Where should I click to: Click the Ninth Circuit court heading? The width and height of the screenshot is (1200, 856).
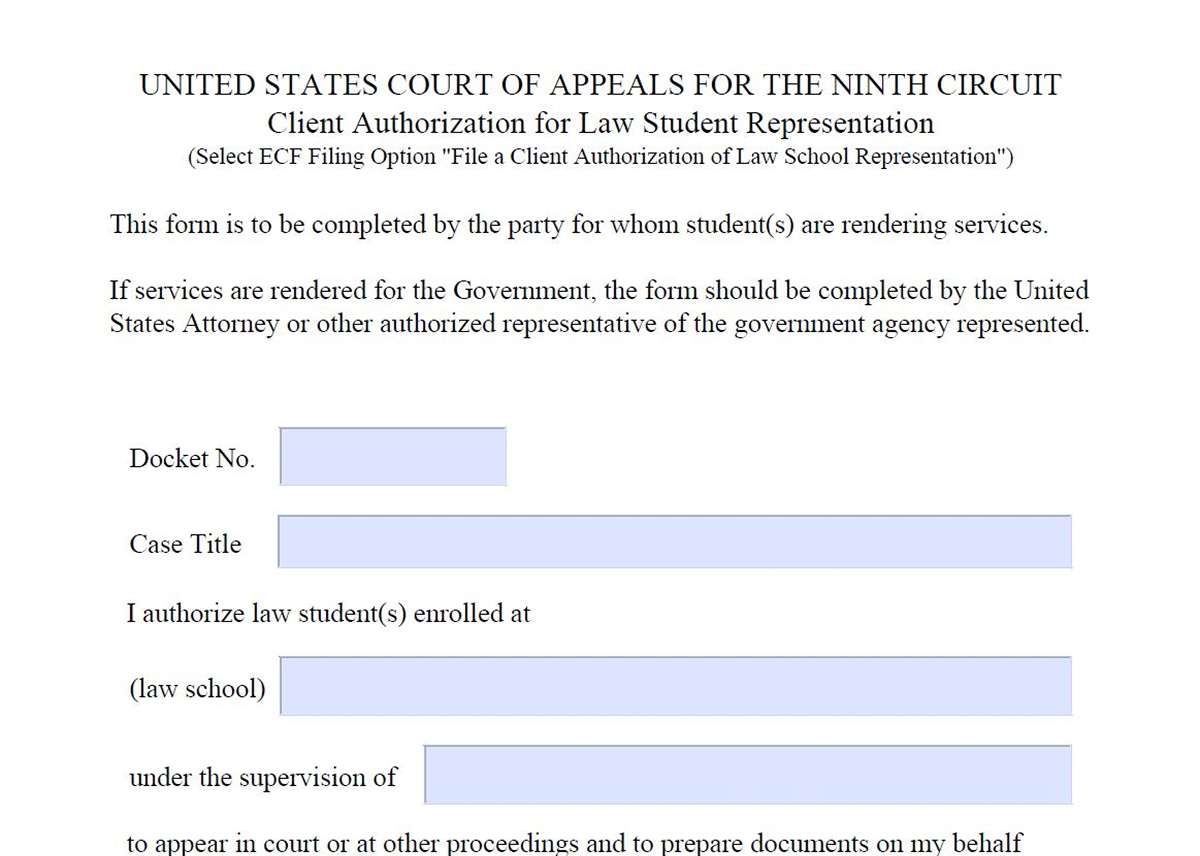pos(600,85)
